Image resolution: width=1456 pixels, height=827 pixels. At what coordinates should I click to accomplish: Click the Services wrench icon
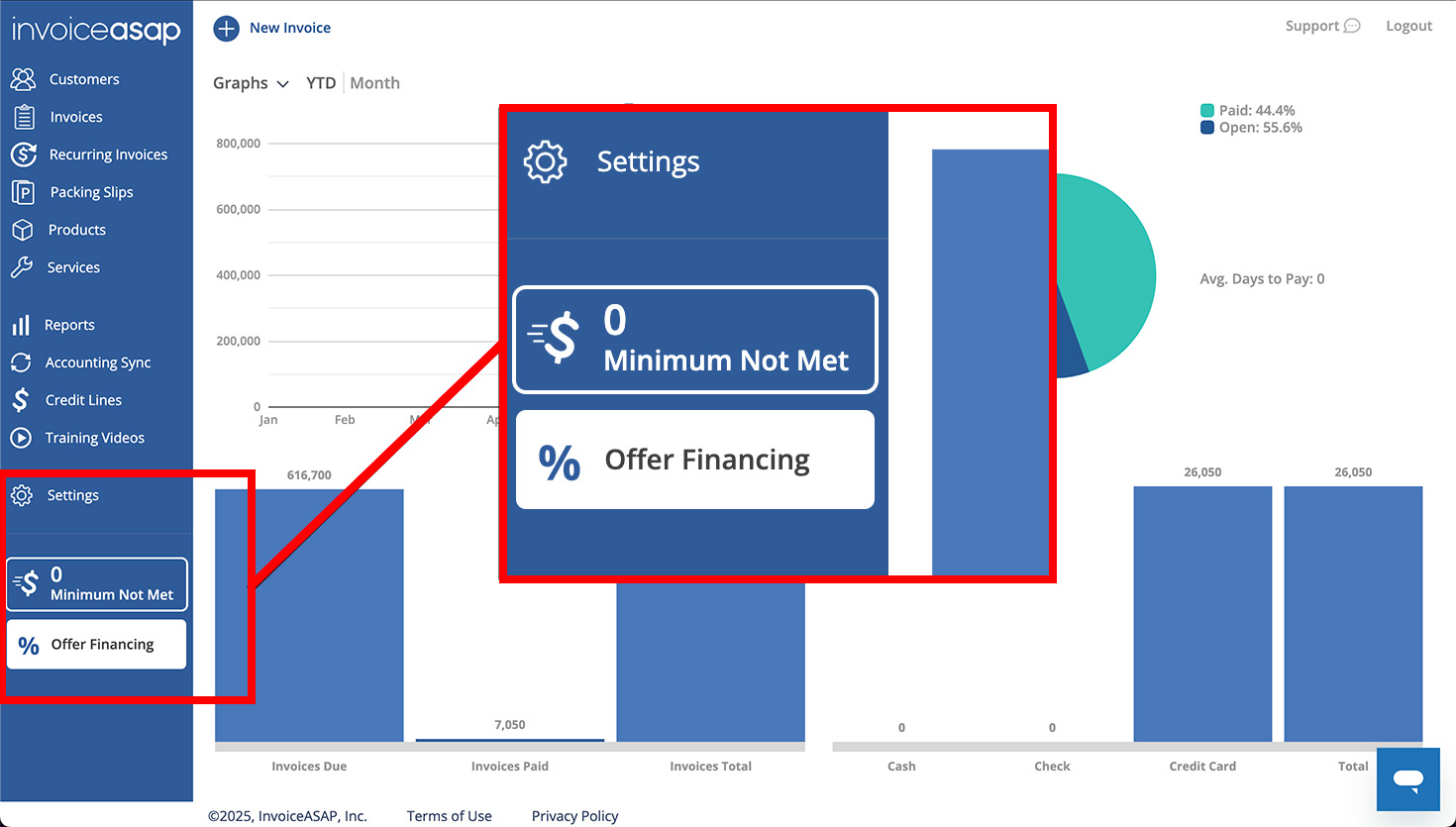pyautogui.click(x=22, y=267)
